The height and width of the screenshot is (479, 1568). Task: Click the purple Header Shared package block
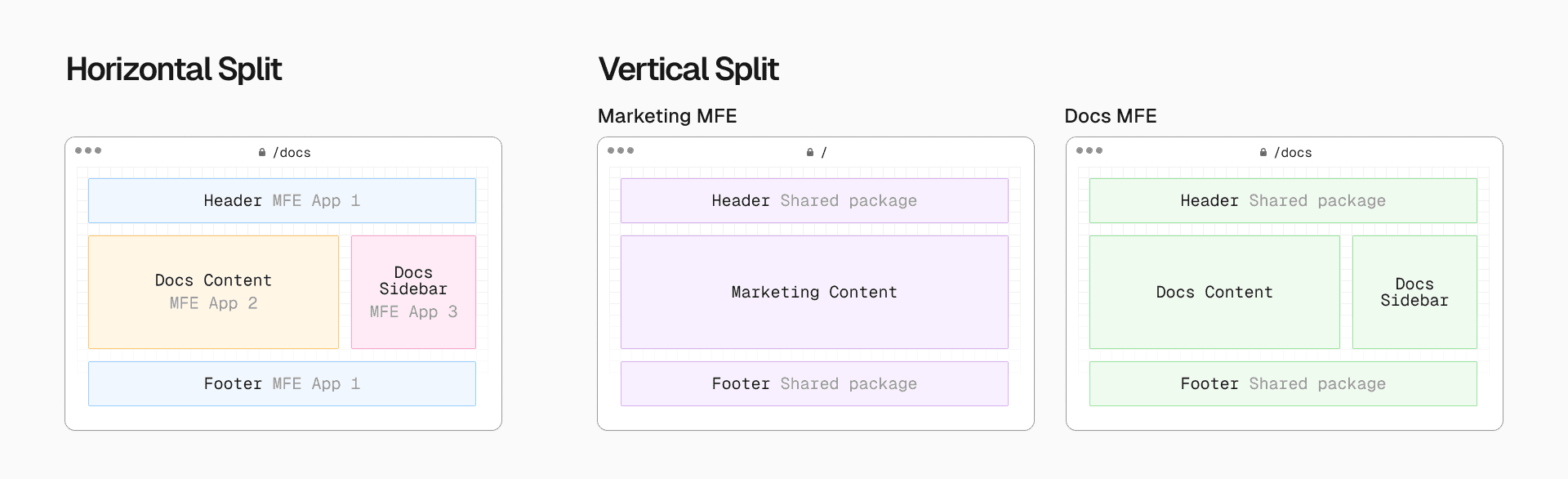pos(814,201)
